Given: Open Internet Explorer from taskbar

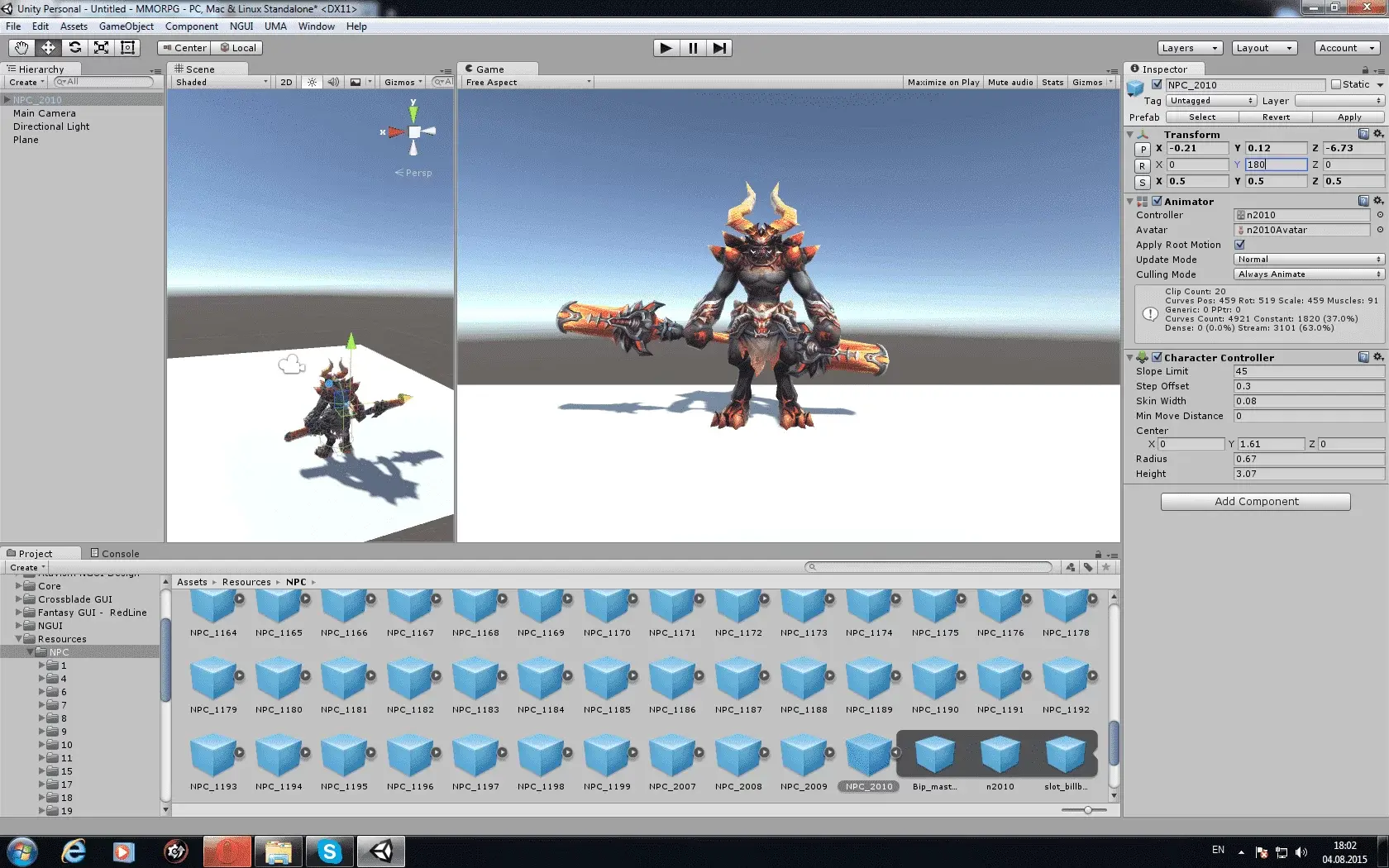Looking at the screenshot, I should point(74,851).
